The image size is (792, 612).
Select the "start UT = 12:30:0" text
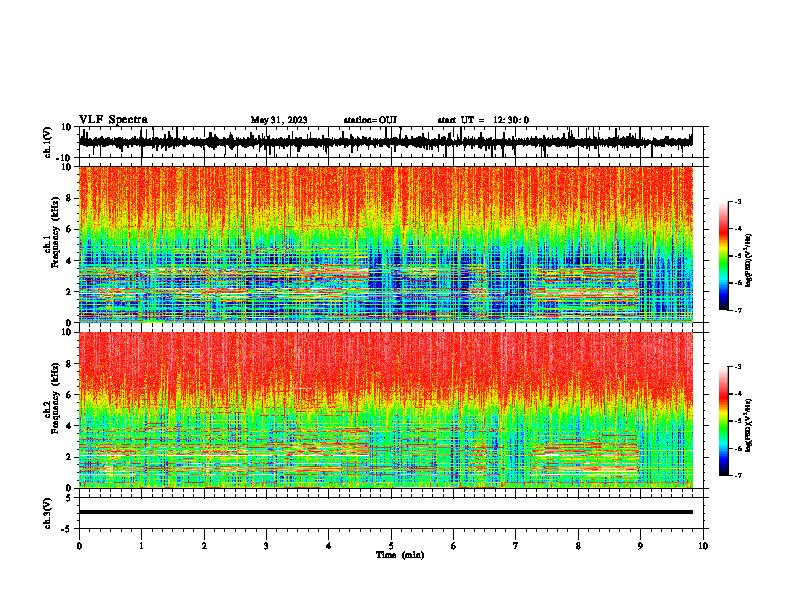pos(483,120)
